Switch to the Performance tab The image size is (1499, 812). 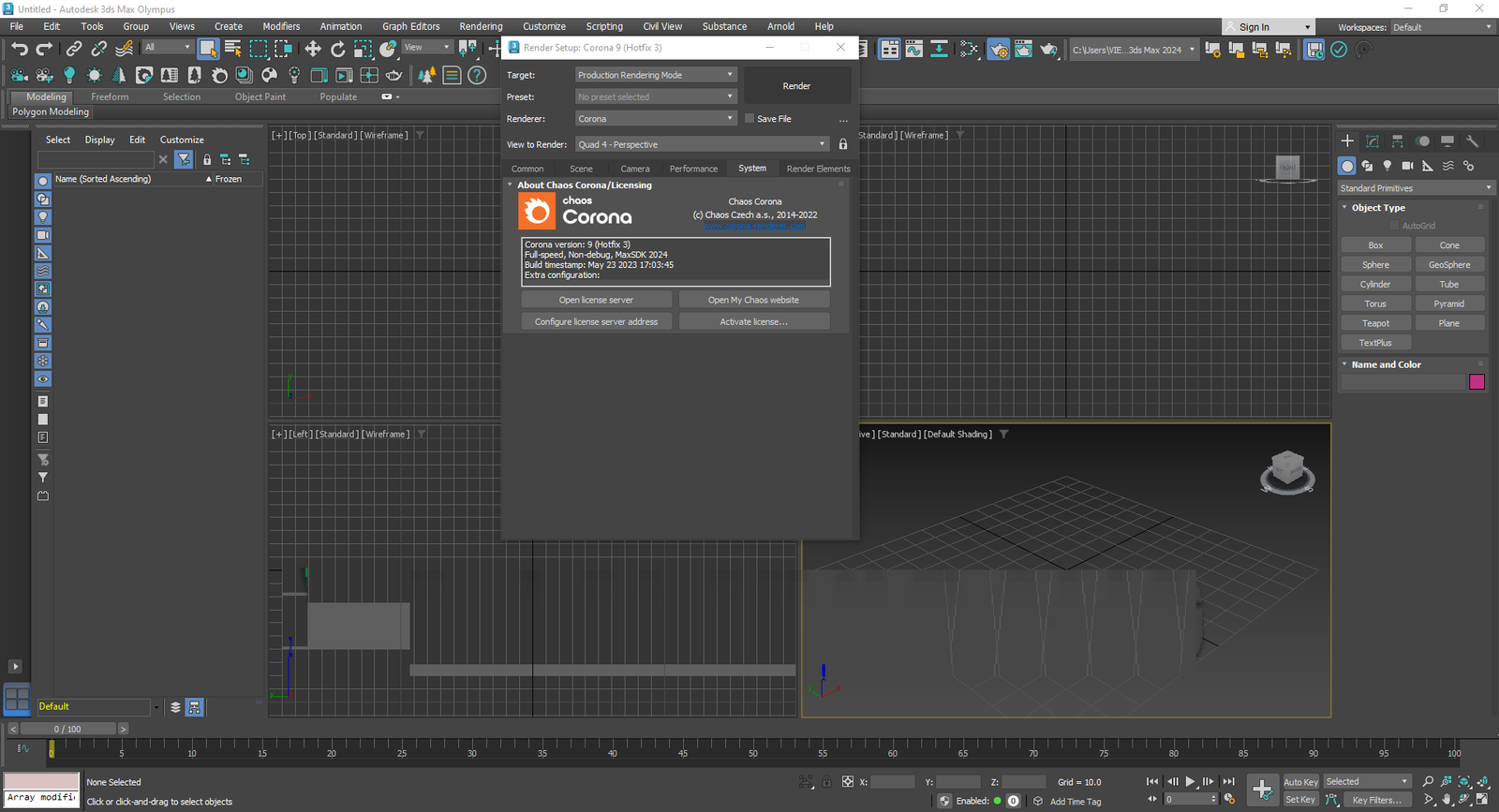(x=693, y=169)
